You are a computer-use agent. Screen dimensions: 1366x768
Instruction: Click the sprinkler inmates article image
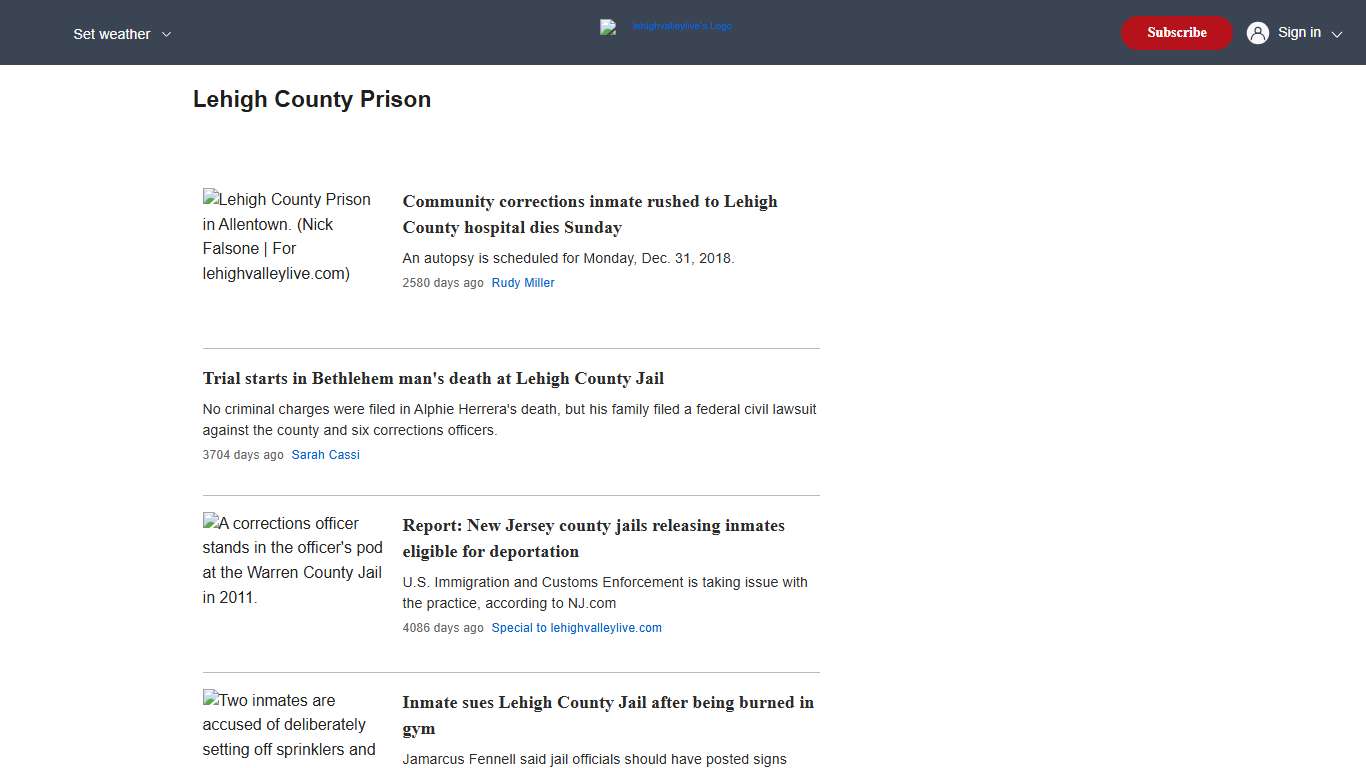[289, 725]
